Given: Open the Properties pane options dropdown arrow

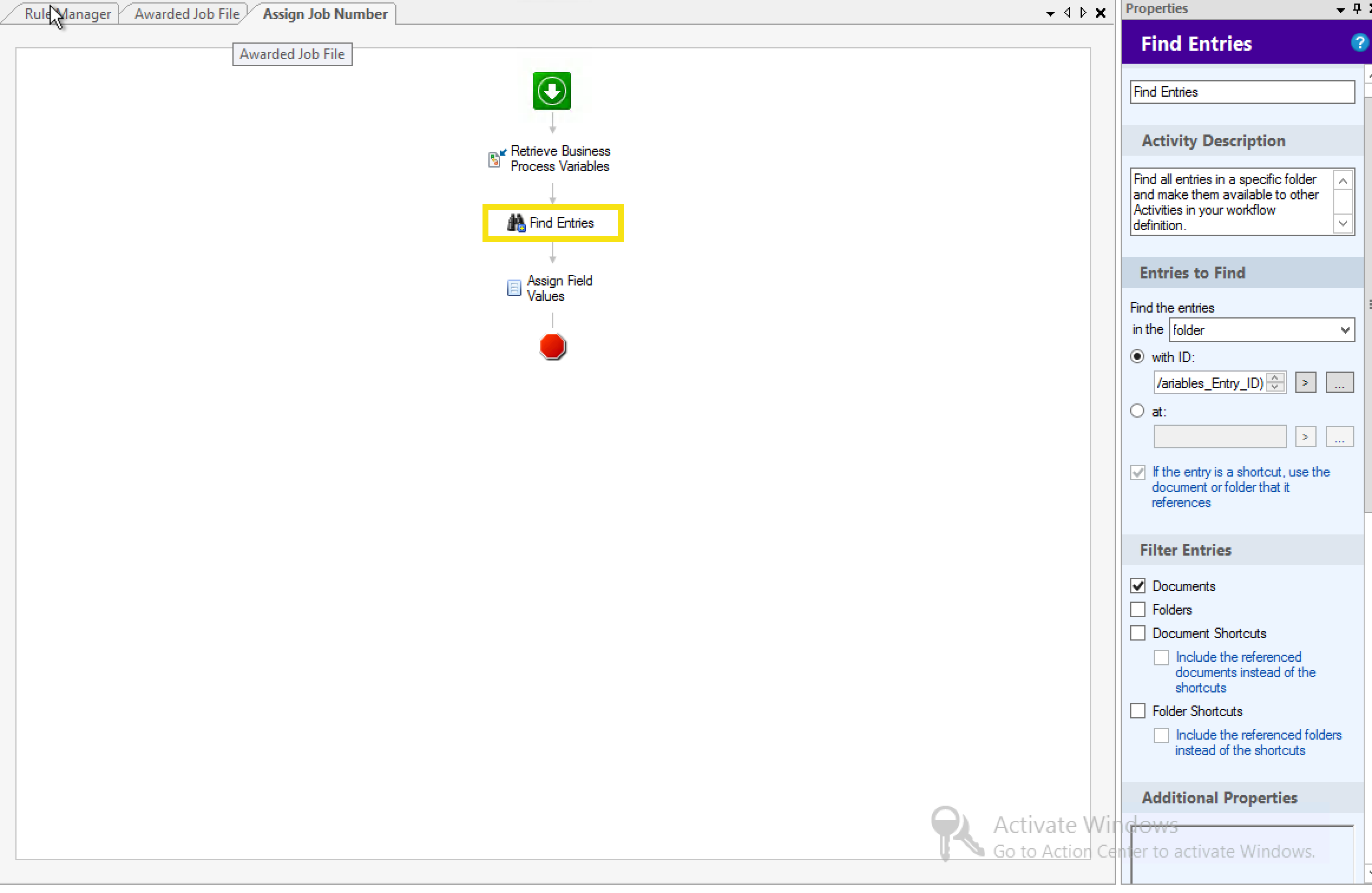Looking at the screenshot, I should [1340, 10].
